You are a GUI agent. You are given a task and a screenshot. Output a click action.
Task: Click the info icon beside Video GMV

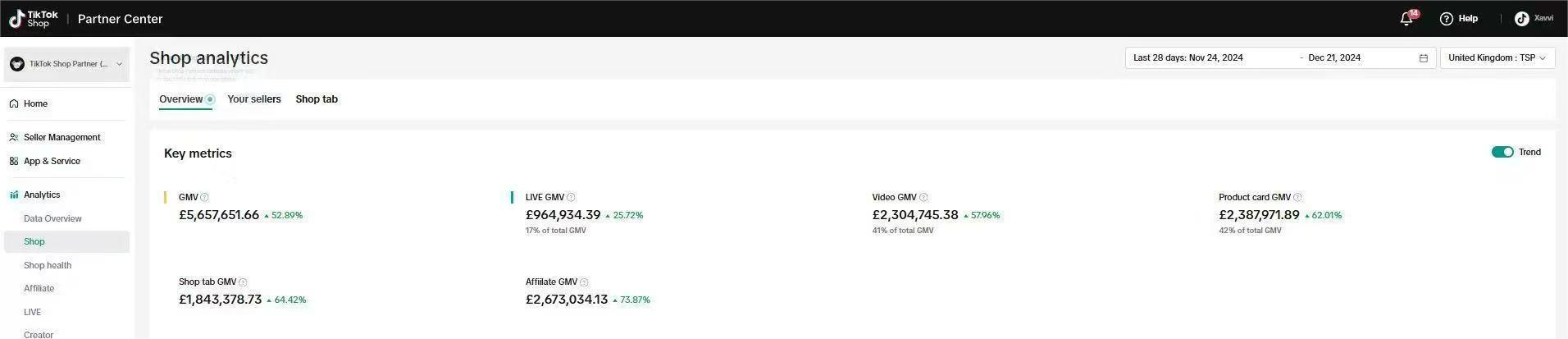coord(923,198)
